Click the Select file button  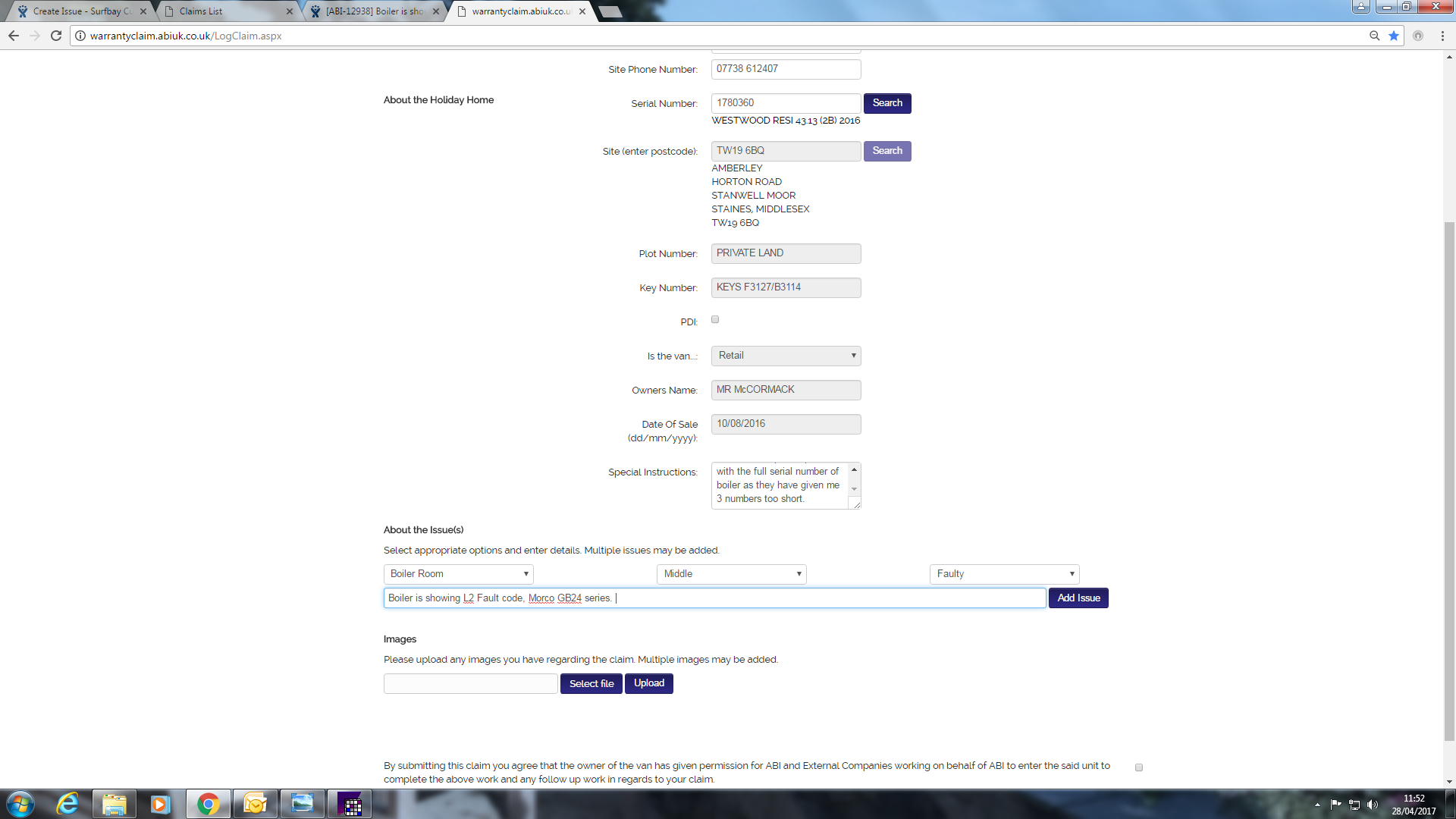point(591,684)
